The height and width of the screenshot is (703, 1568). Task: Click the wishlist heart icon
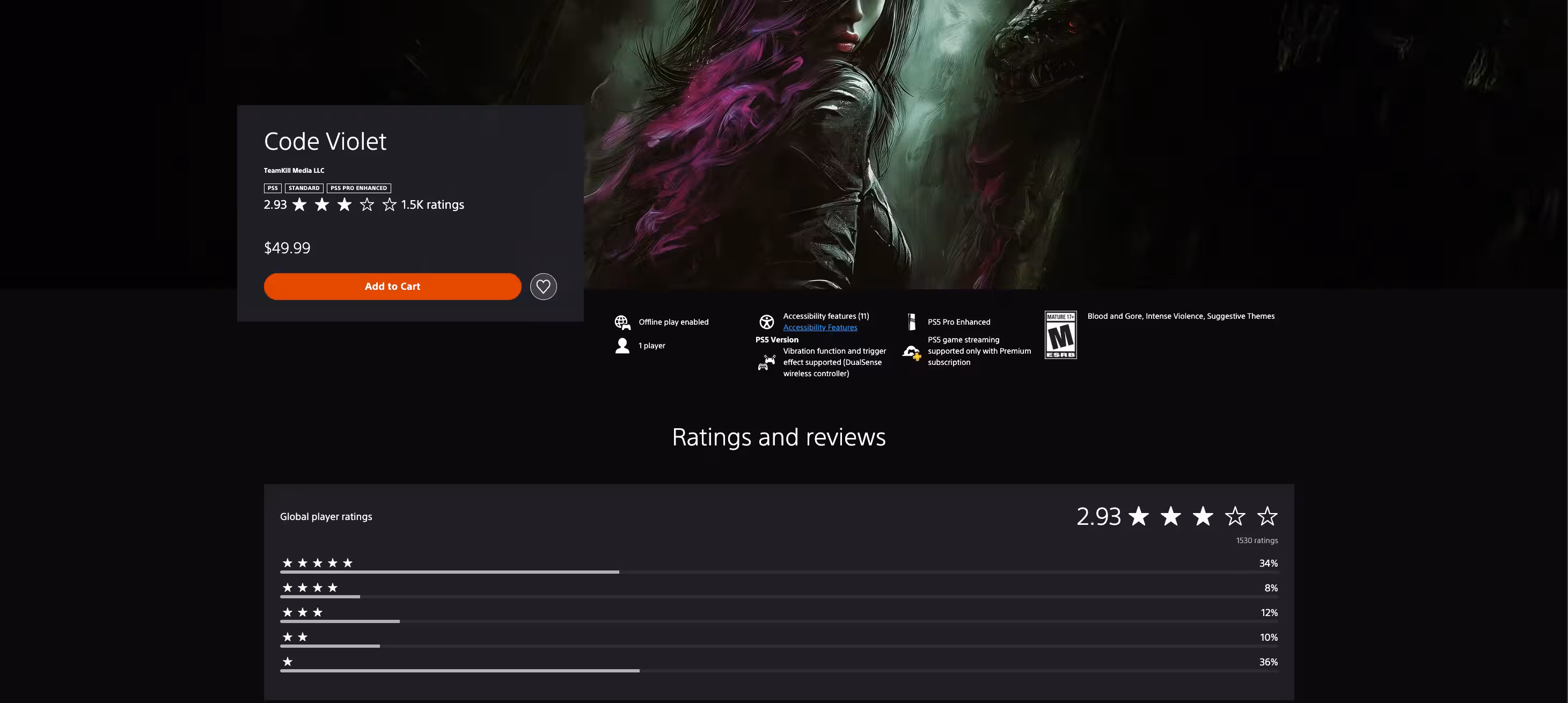click(543, 286)
